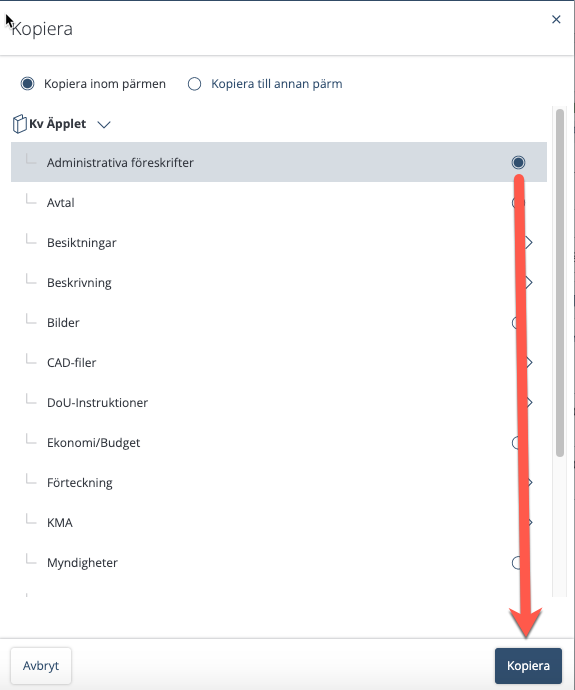Select the Administrativa föreskrifter radio button
This screenshot has height=690, width=575.
pos(518,162)
